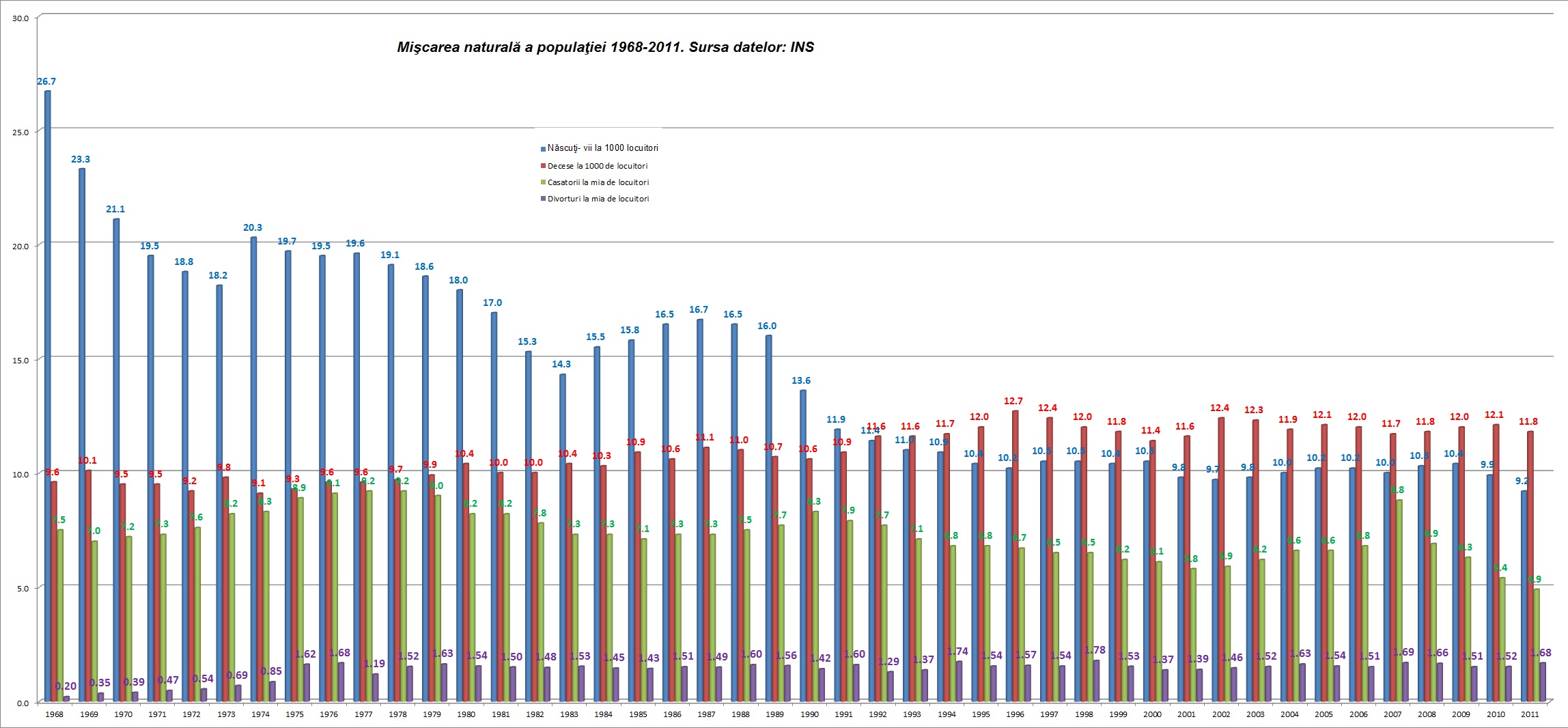Click the green legend swatch for Casatorii
This screenshot has width=1568, height=728.
tap(544, 182)
